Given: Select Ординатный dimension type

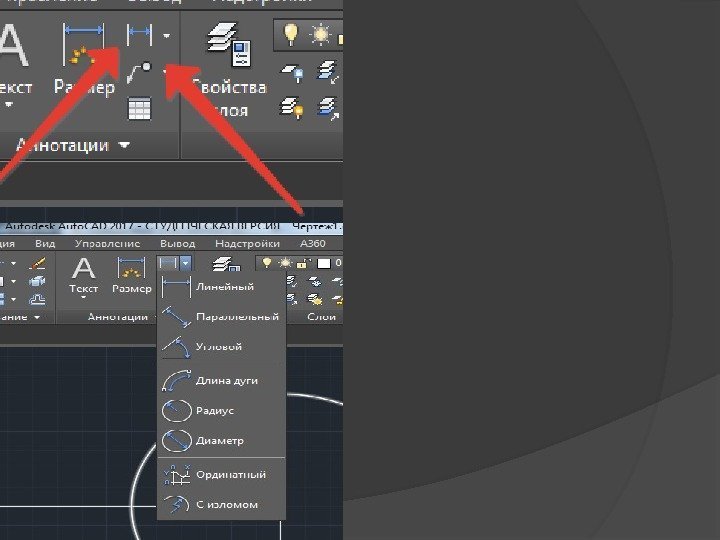Looking at the screenshot, I should click(x=221, y=475).
